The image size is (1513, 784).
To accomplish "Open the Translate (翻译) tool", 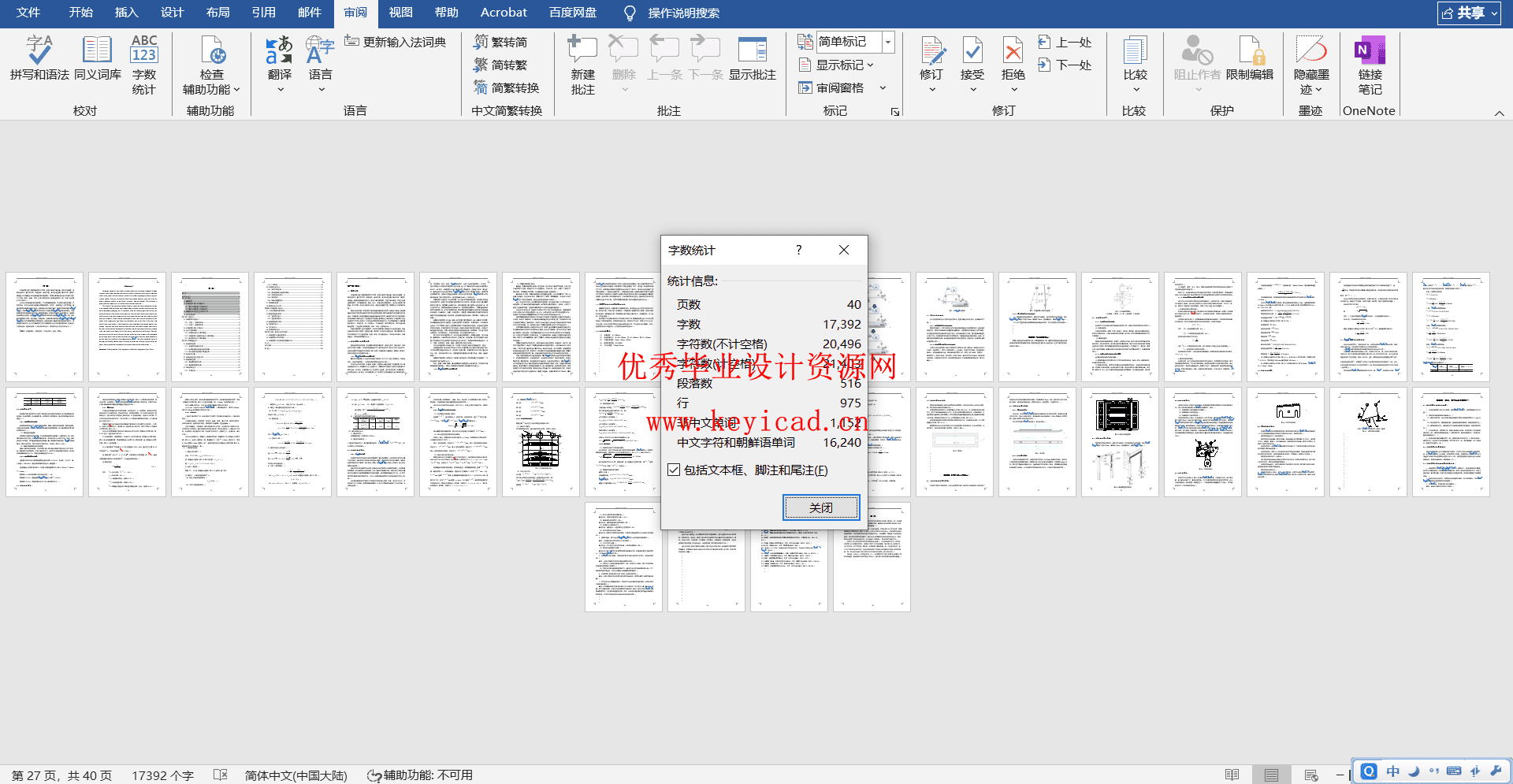I will pyautogui.click(x=279, y=57).
